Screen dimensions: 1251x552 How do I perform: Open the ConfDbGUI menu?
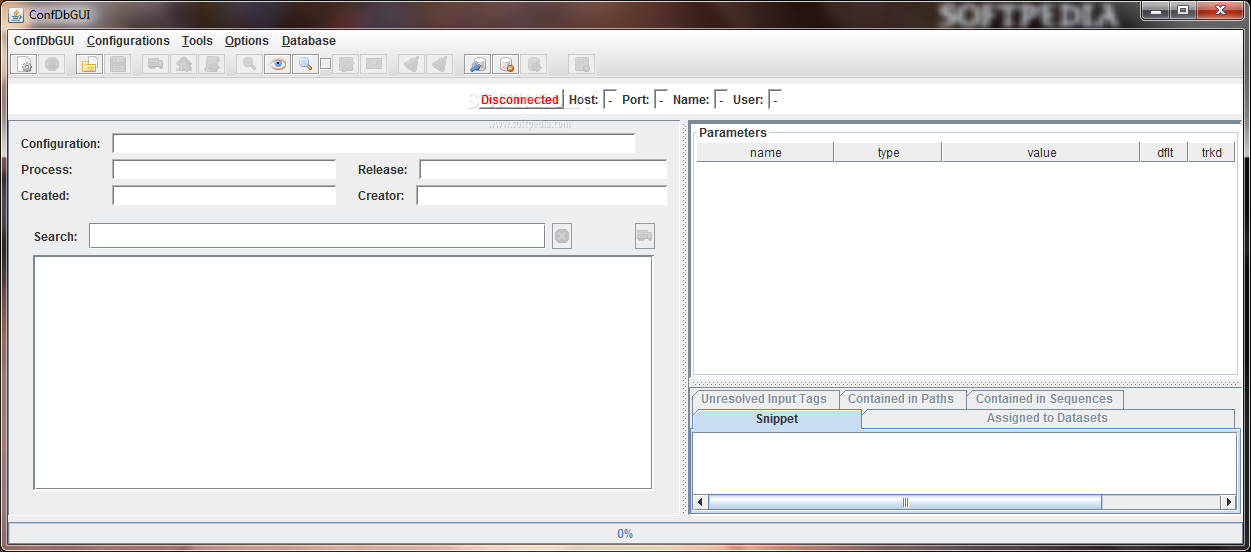[44, 41]
